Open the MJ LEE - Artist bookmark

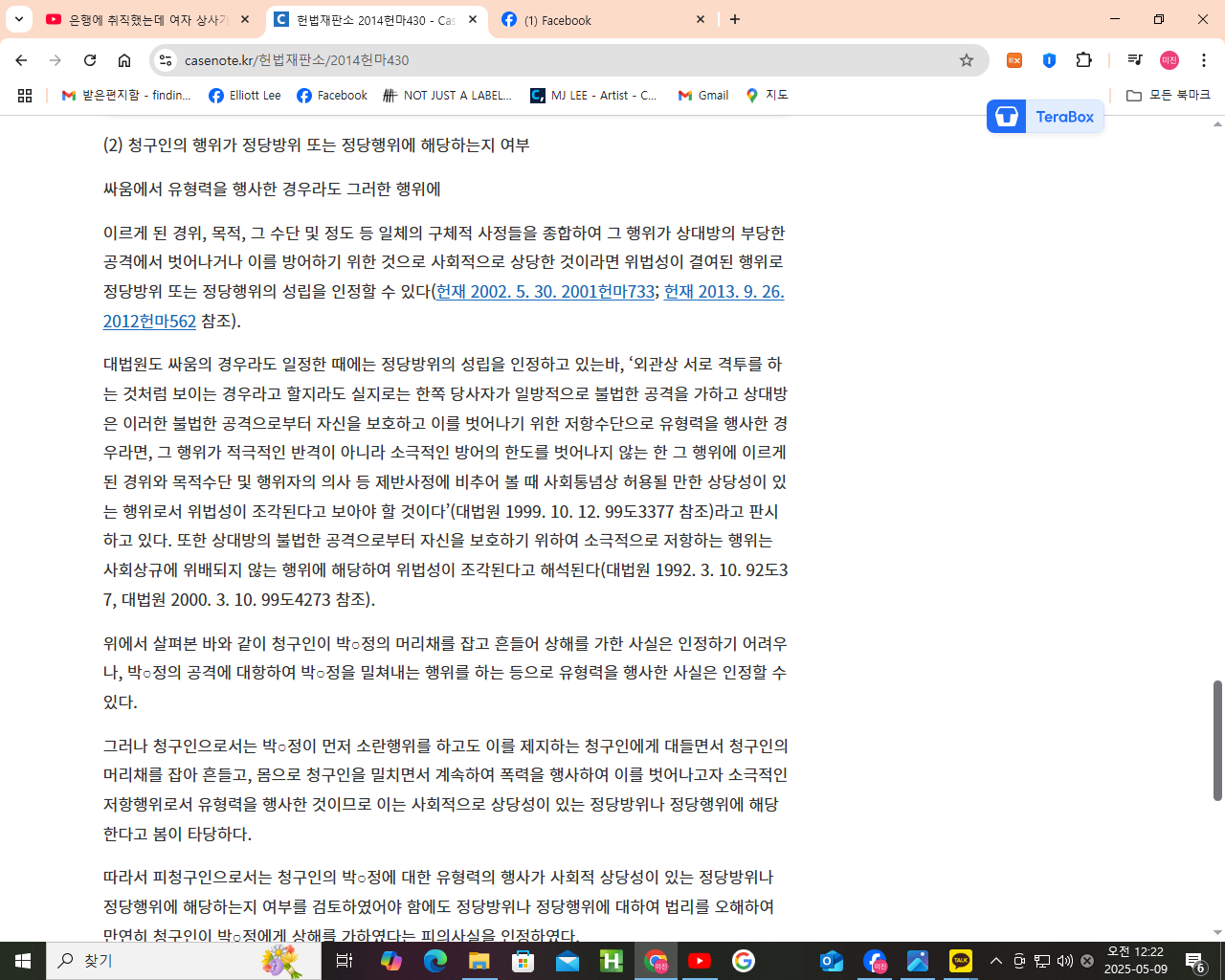pyautogui.click(x=594, y=96)
